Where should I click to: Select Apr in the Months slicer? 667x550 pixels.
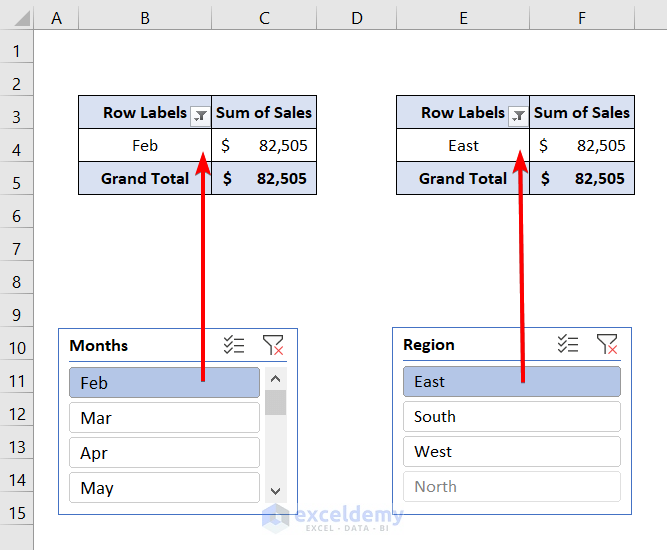[x=164, y=453]
